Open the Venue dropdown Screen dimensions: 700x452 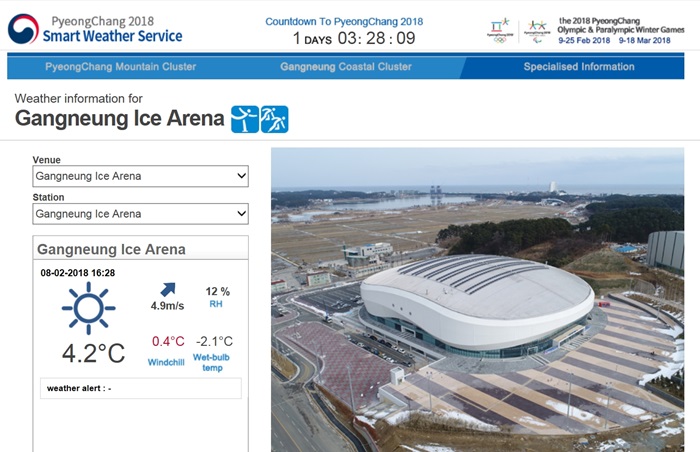[x=140, y=176]
